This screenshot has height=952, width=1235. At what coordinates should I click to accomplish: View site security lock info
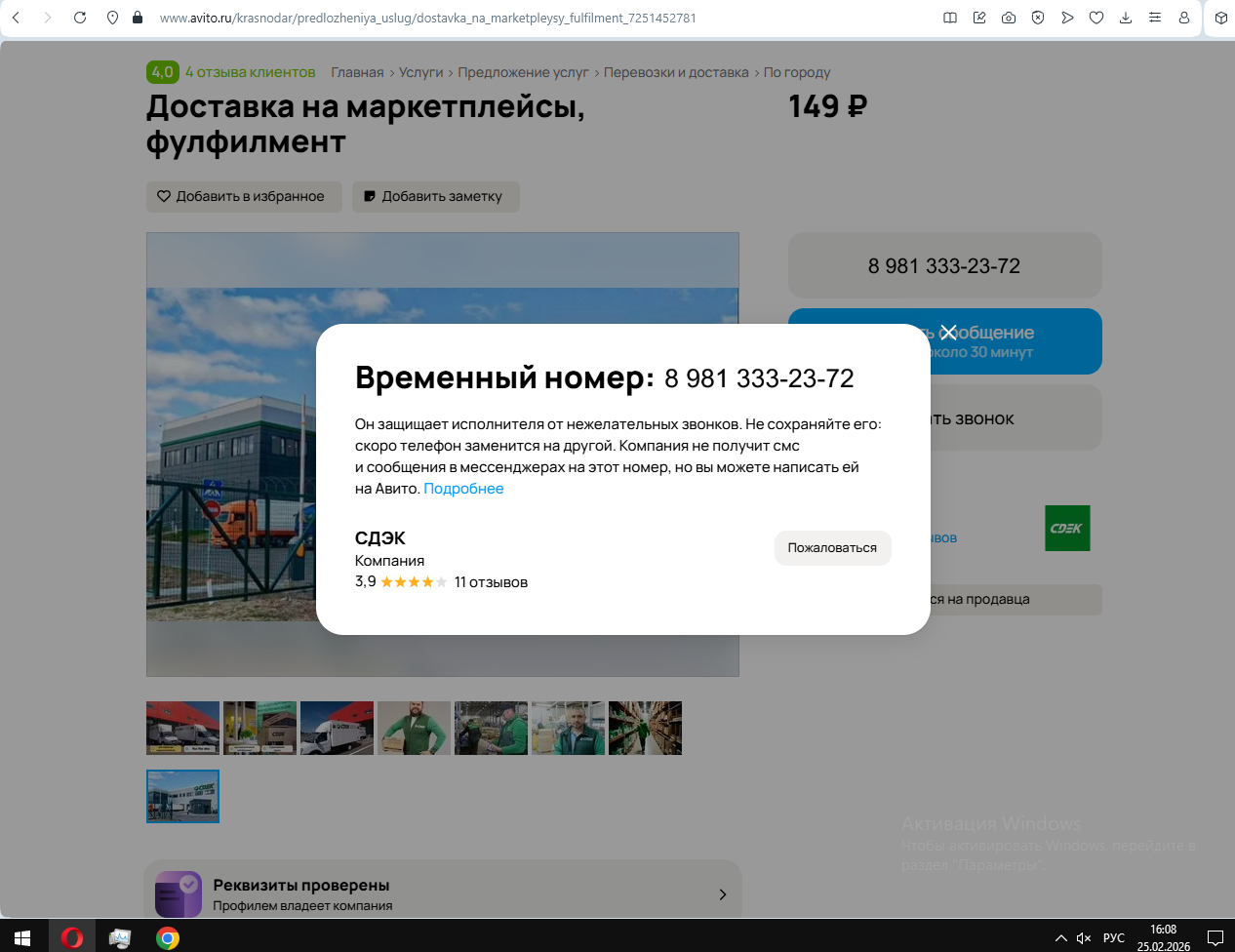(x=137, y=18)
